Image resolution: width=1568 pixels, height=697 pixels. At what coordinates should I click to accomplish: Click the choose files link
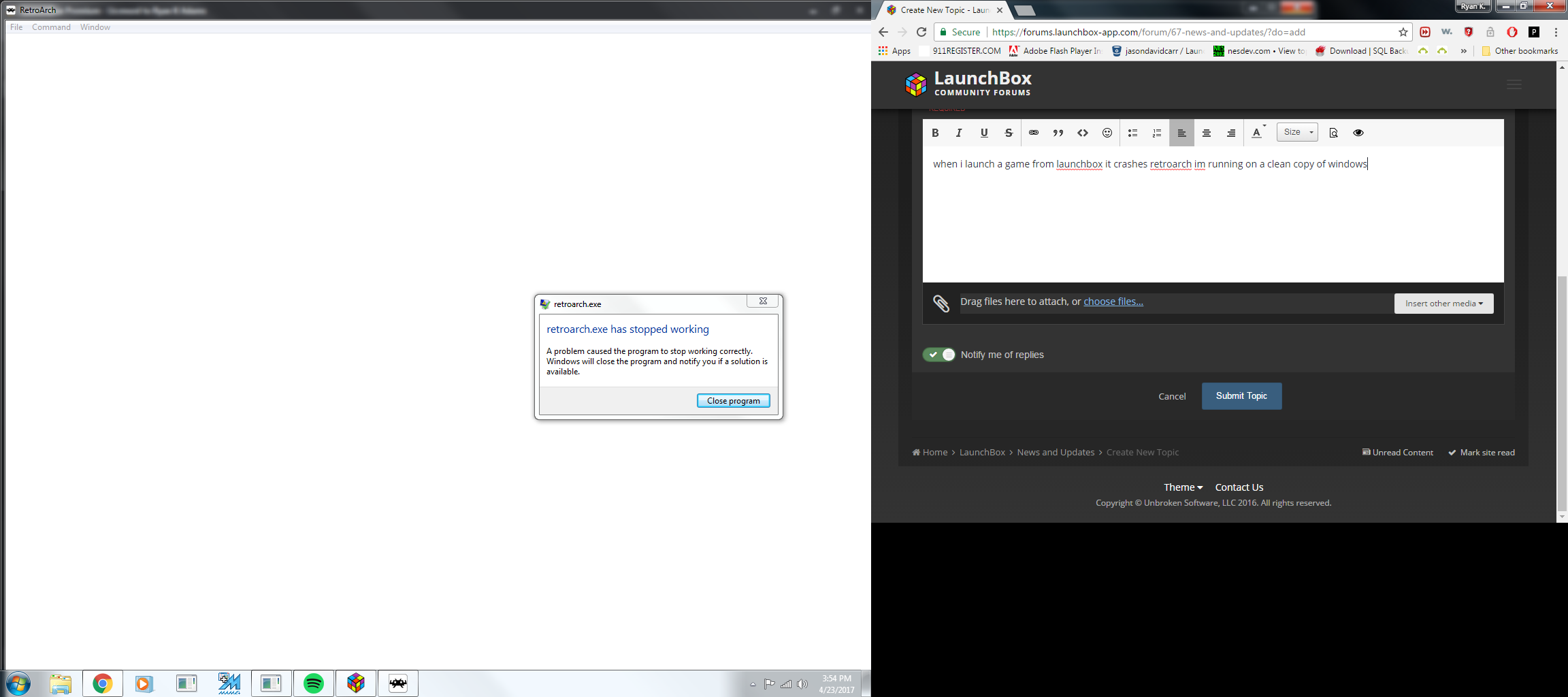click(x=1113, y=302)
